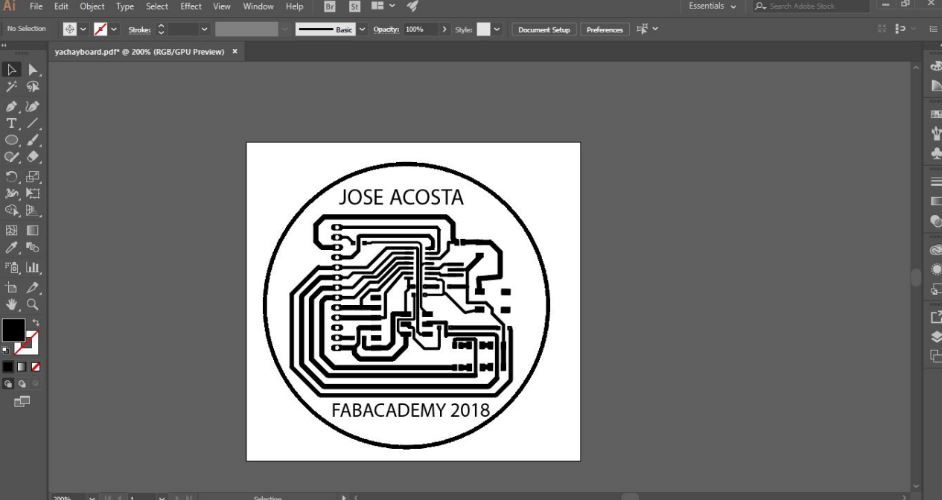Apply None mode button
This screenshot has height=500, width=942.
click(x=35, y=367)
